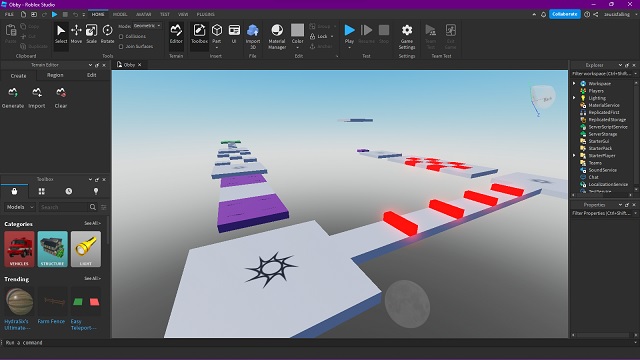Activate the Move tool
Image resolution: width=640 pixels, height=360 pixels.
click(x=76, y=34)
